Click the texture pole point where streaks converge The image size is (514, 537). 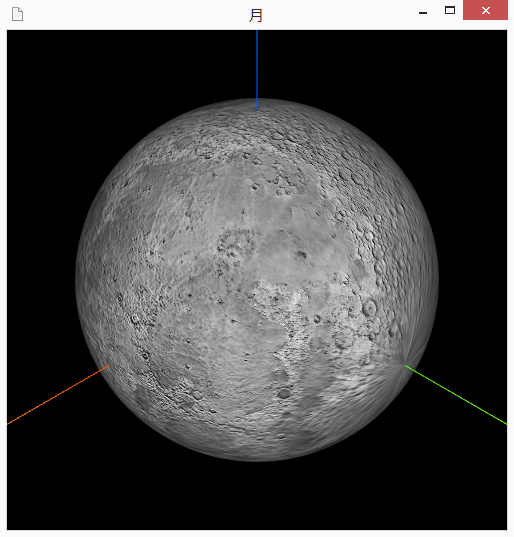point(404,365)
